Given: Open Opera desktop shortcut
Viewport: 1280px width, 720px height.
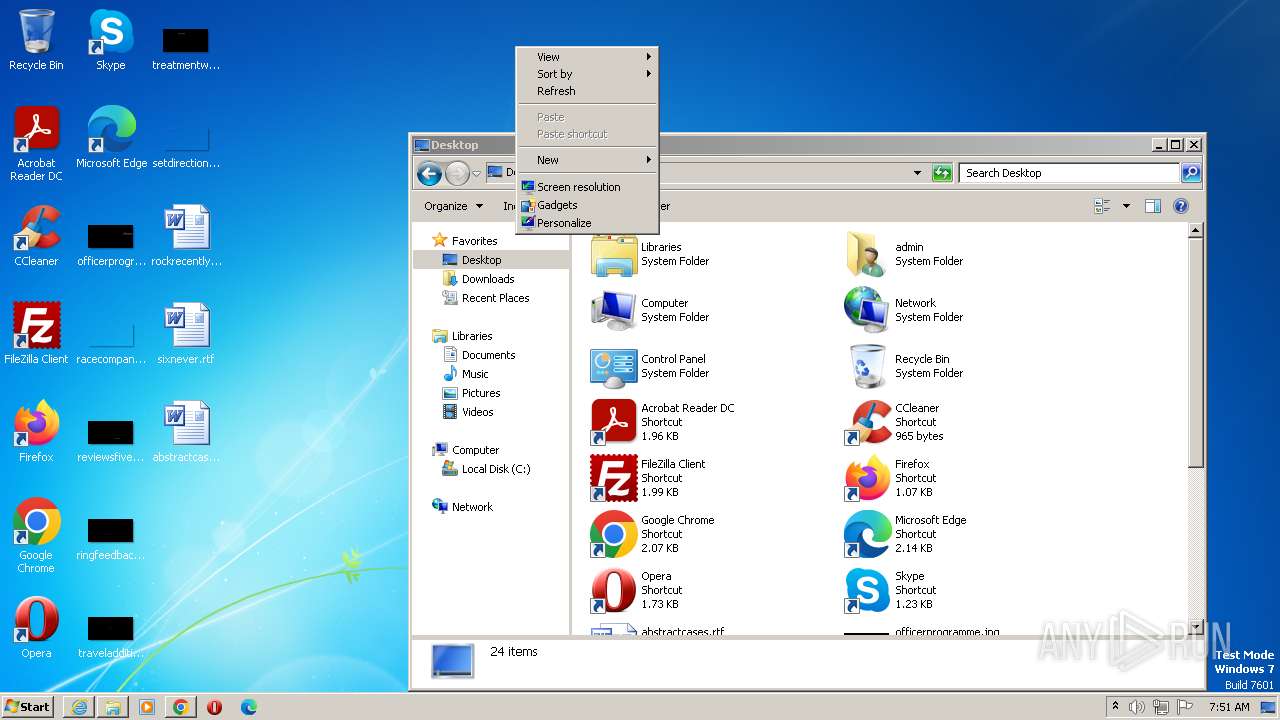Looking at the screenshot, I should (36, 628).
